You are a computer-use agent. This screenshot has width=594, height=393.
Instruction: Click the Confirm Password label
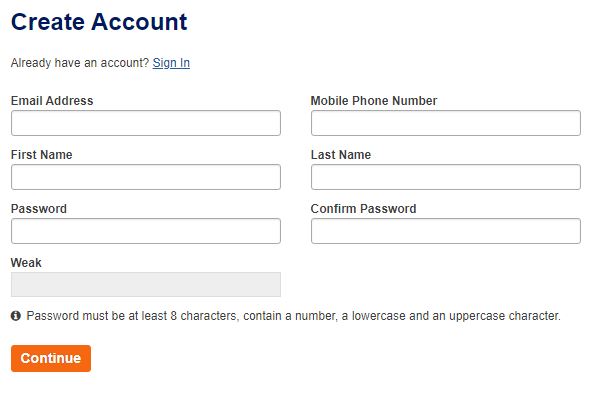click(364, 209)
